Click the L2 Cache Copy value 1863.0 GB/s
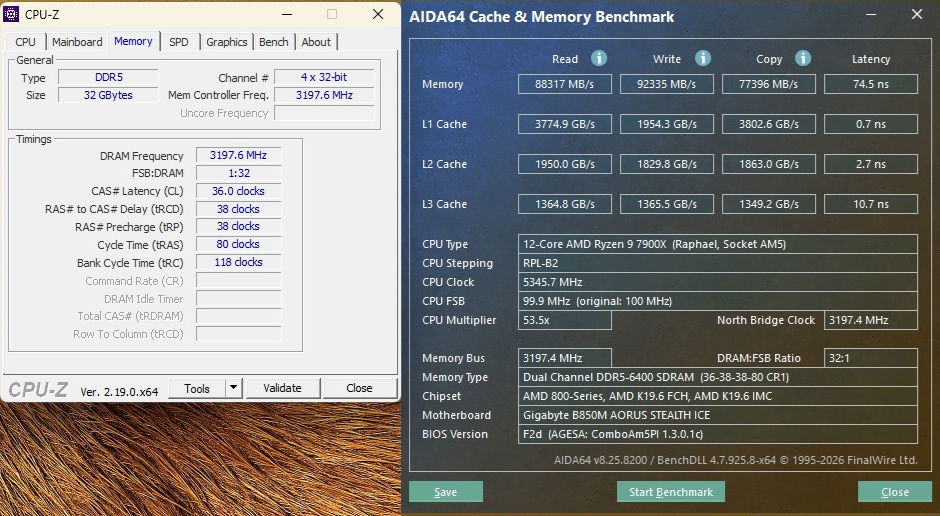Viewport: 940px width, 516px height. tap(769, 164)
